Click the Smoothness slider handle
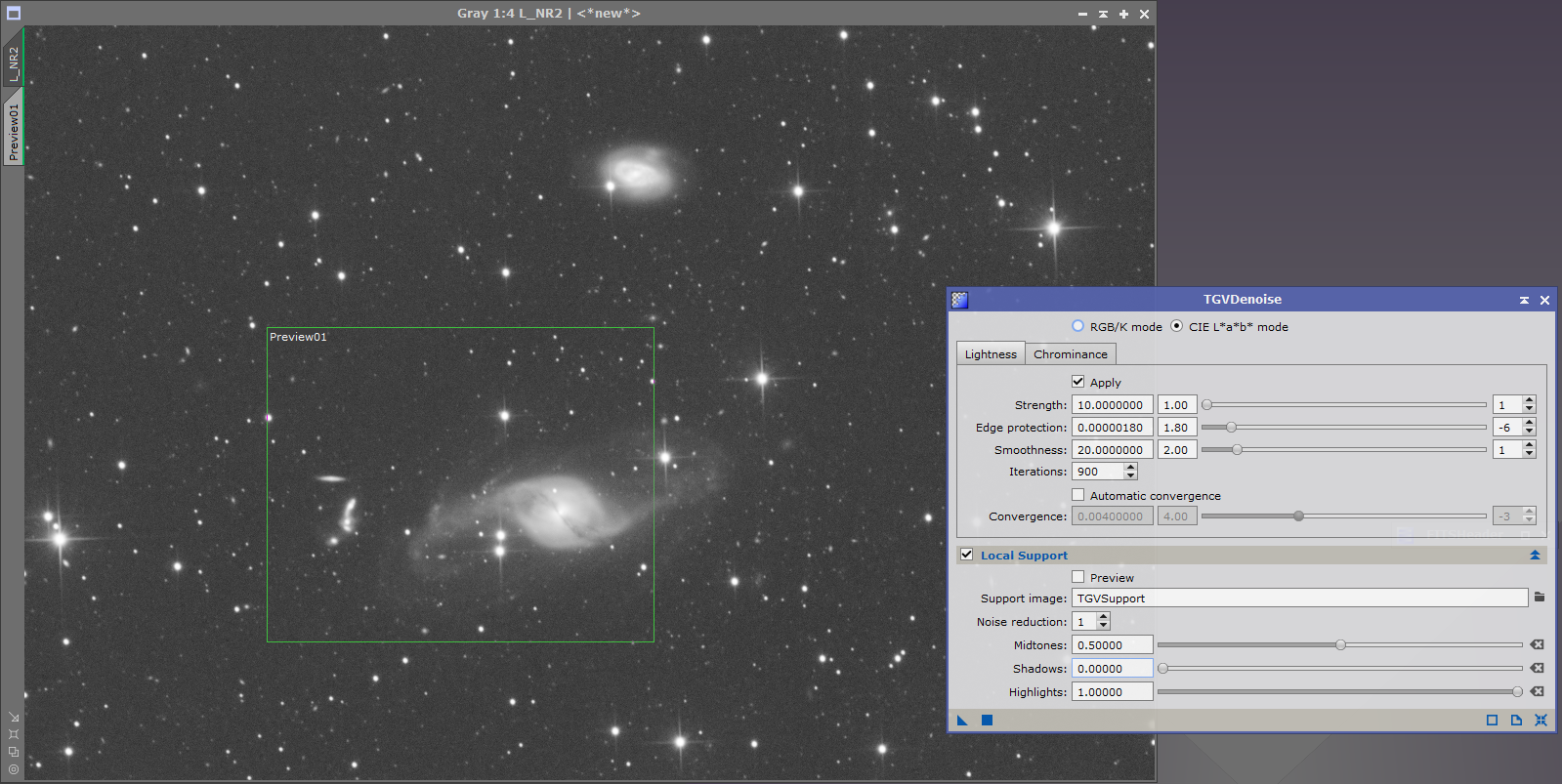The height and width of the screenshot is (784, 1562). point(1237,450)
